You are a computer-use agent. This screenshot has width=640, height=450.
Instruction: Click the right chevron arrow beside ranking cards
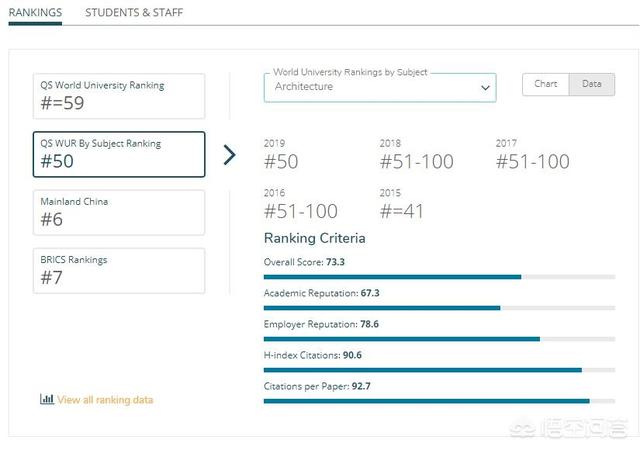click(x=230, y=155)
